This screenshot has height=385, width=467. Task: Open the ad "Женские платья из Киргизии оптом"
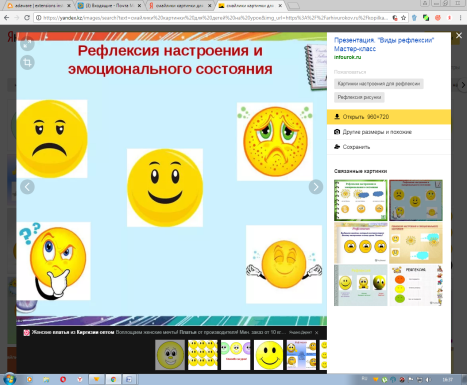coord(73,332)
